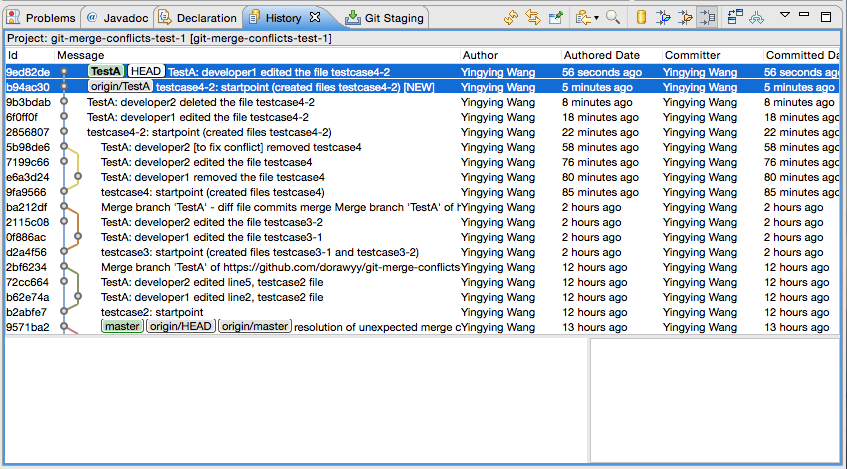Switch to the Javadoc tab
Screen dimensions: 847x469
pos(118,18)
